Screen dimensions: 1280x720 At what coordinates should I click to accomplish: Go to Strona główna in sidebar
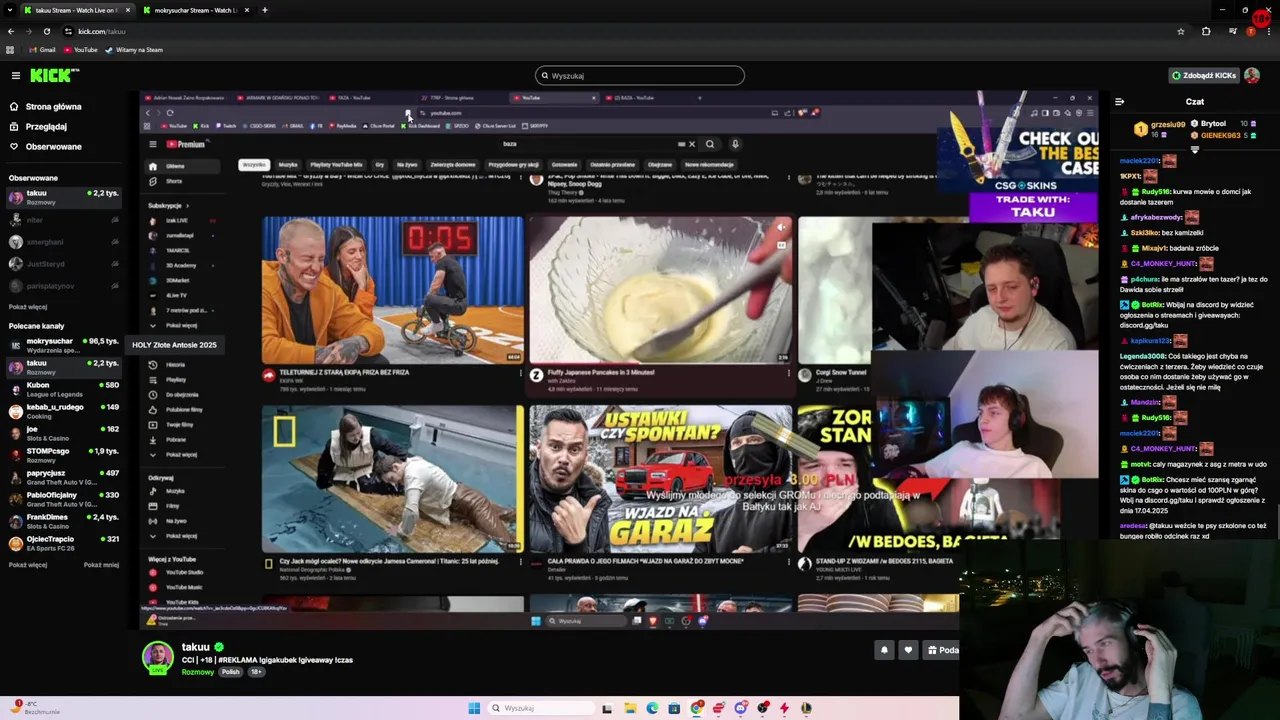point(53,107)
